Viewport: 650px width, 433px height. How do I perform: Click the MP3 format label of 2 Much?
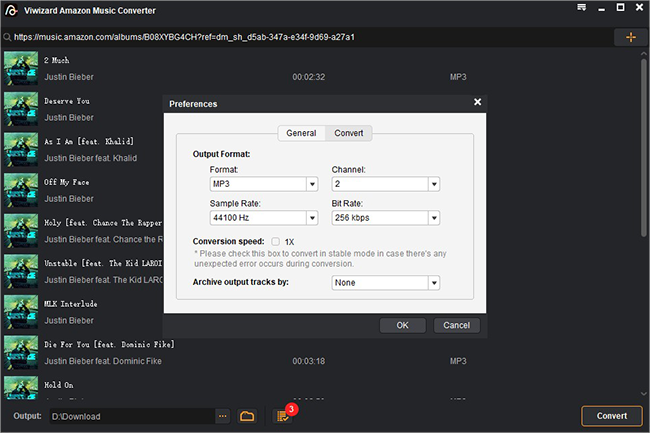(458, 77)
